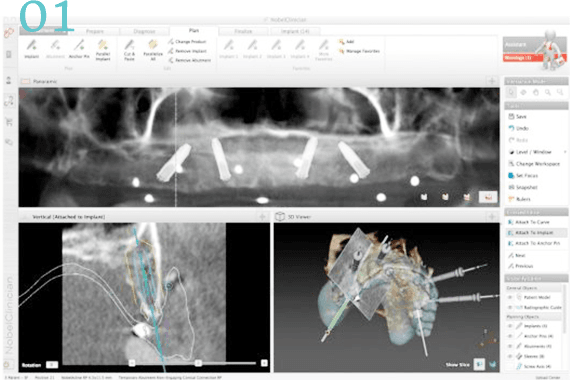Switch to the Diagnose tab
The height and width of the screenshot is (380, 570).
tap(144, 31)
